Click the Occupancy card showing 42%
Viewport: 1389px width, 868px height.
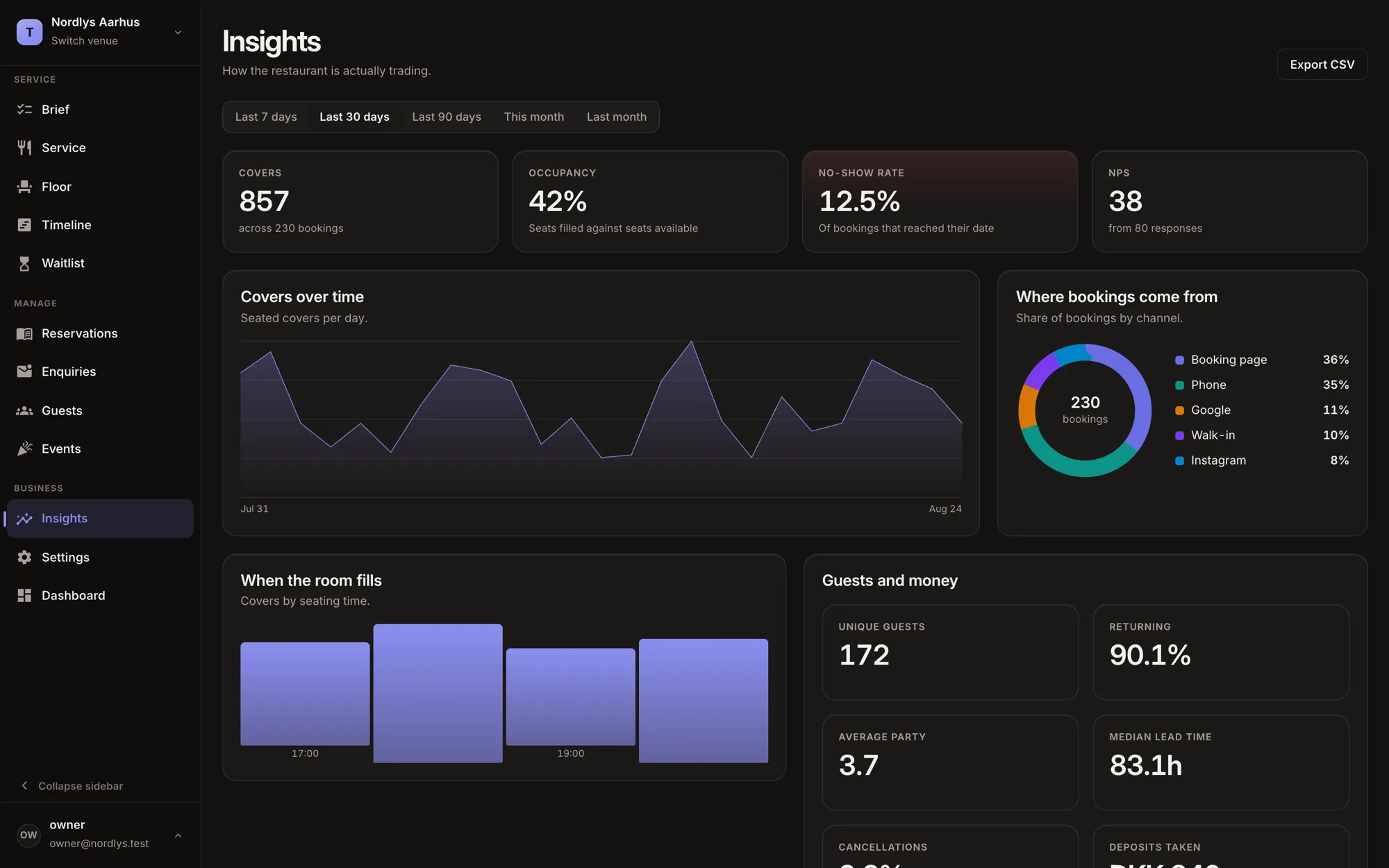point(650,201)
